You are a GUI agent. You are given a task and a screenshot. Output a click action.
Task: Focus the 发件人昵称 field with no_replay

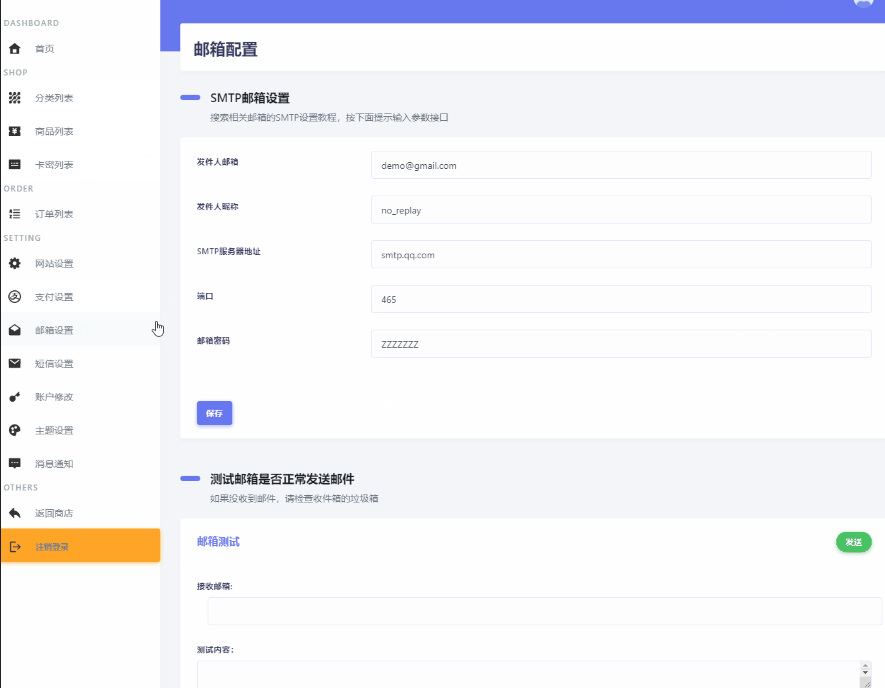coord(621,210)
